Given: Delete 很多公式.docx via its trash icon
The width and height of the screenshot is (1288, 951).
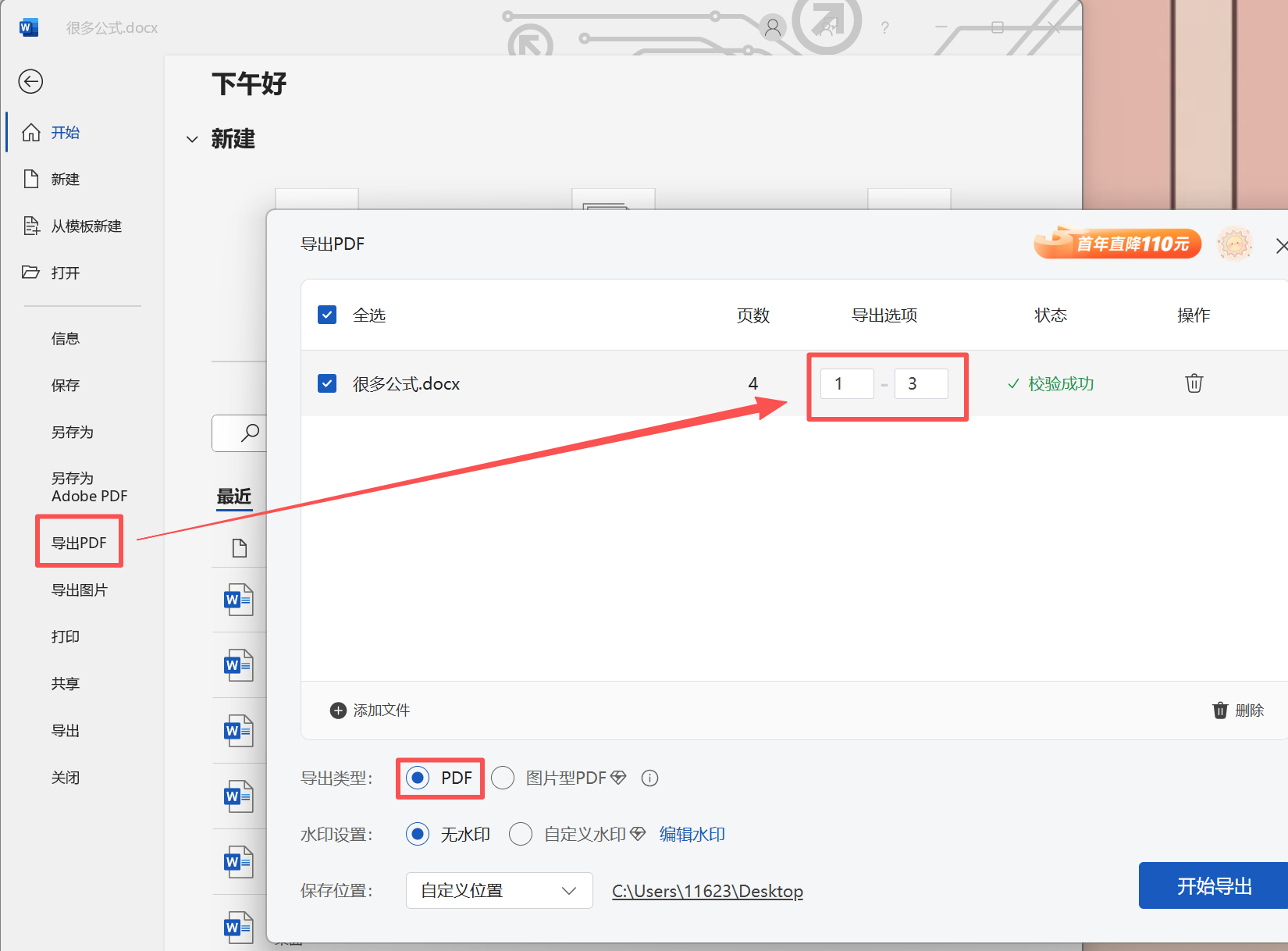Looking at the screenshot, I should (1194, 383).
